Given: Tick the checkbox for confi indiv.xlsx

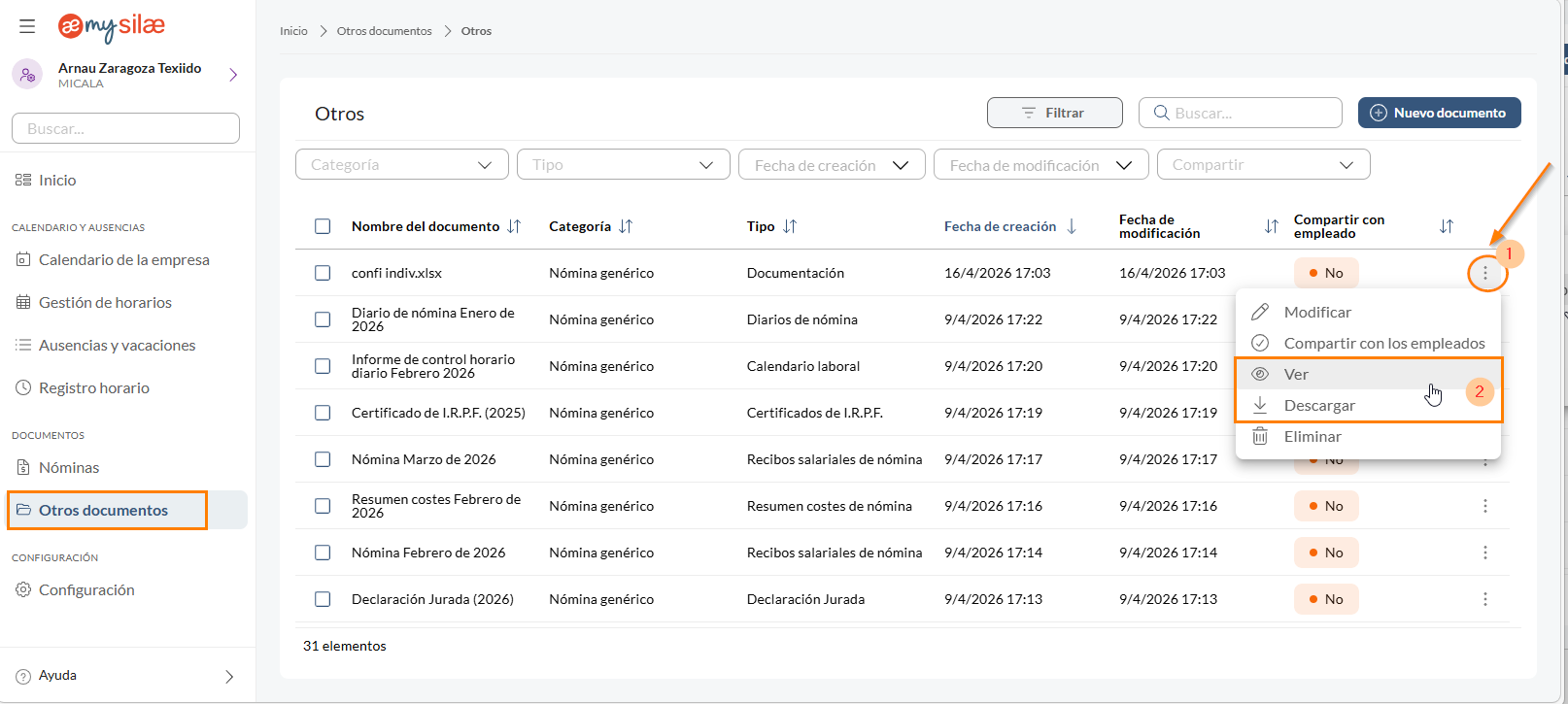Looking at the screenshot, I should point(323,273).
